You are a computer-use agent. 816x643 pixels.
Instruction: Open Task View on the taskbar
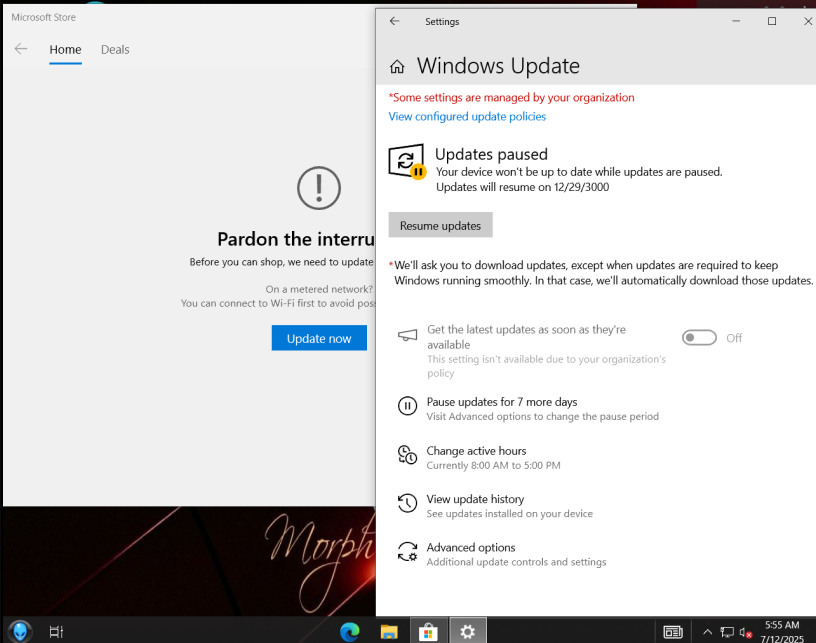click(x=56, y=632)
